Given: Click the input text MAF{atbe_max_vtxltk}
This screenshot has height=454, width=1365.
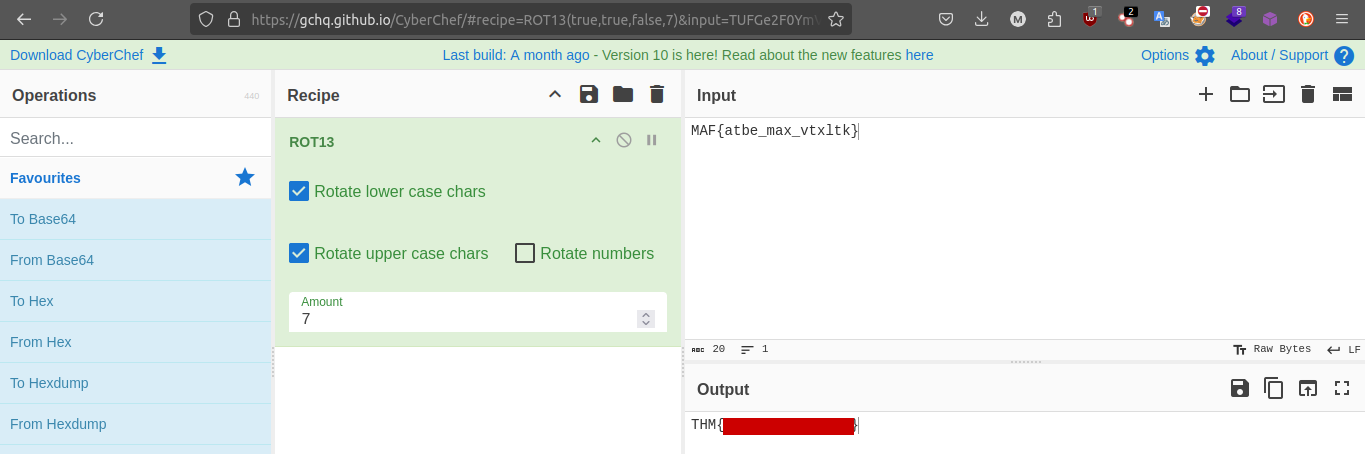Looking at the screenshot, I should pos(774,130).
